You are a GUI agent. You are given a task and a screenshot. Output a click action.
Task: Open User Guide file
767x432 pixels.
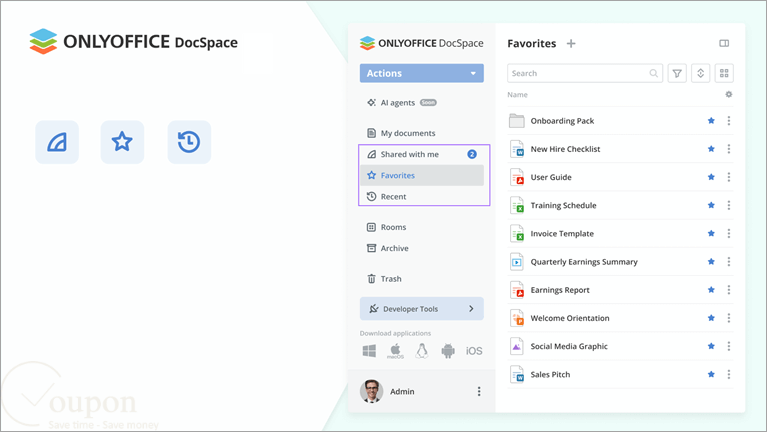coord(551,177)
